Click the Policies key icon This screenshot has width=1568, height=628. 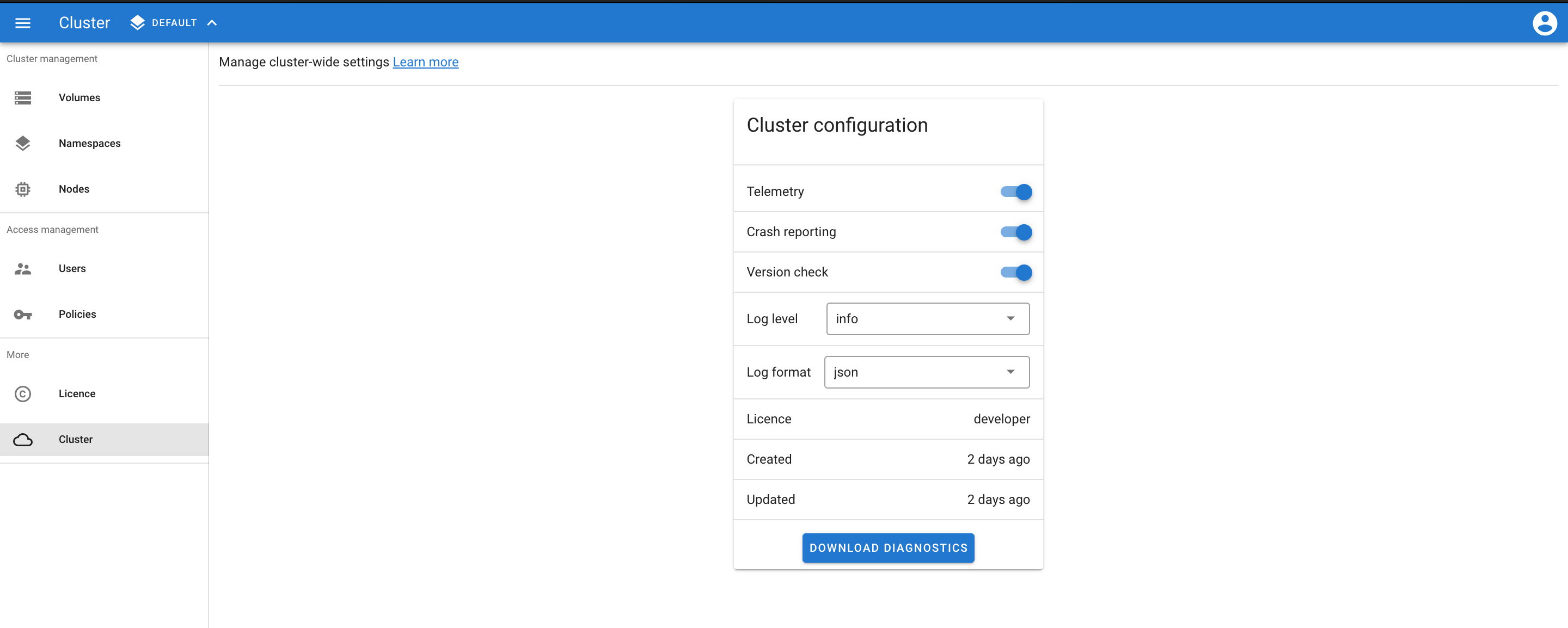[22, 314]
